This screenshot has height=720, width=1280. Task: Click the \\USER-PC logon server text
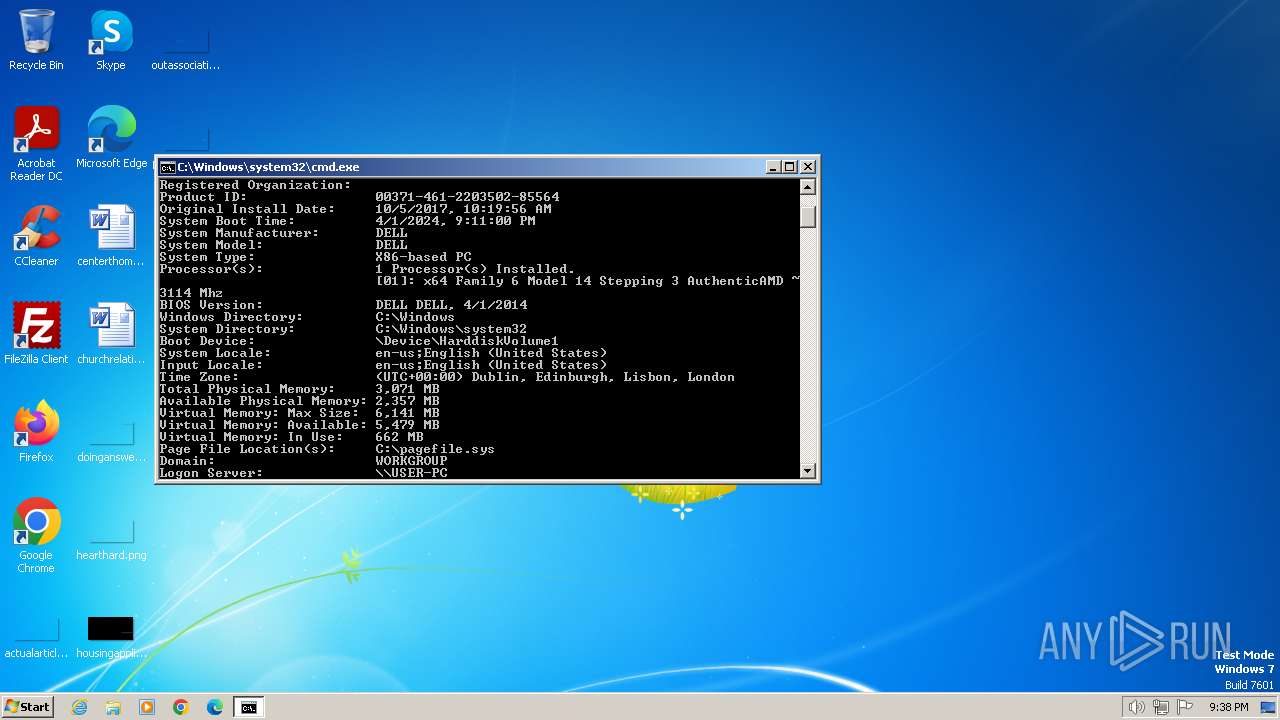pos(411,473)
